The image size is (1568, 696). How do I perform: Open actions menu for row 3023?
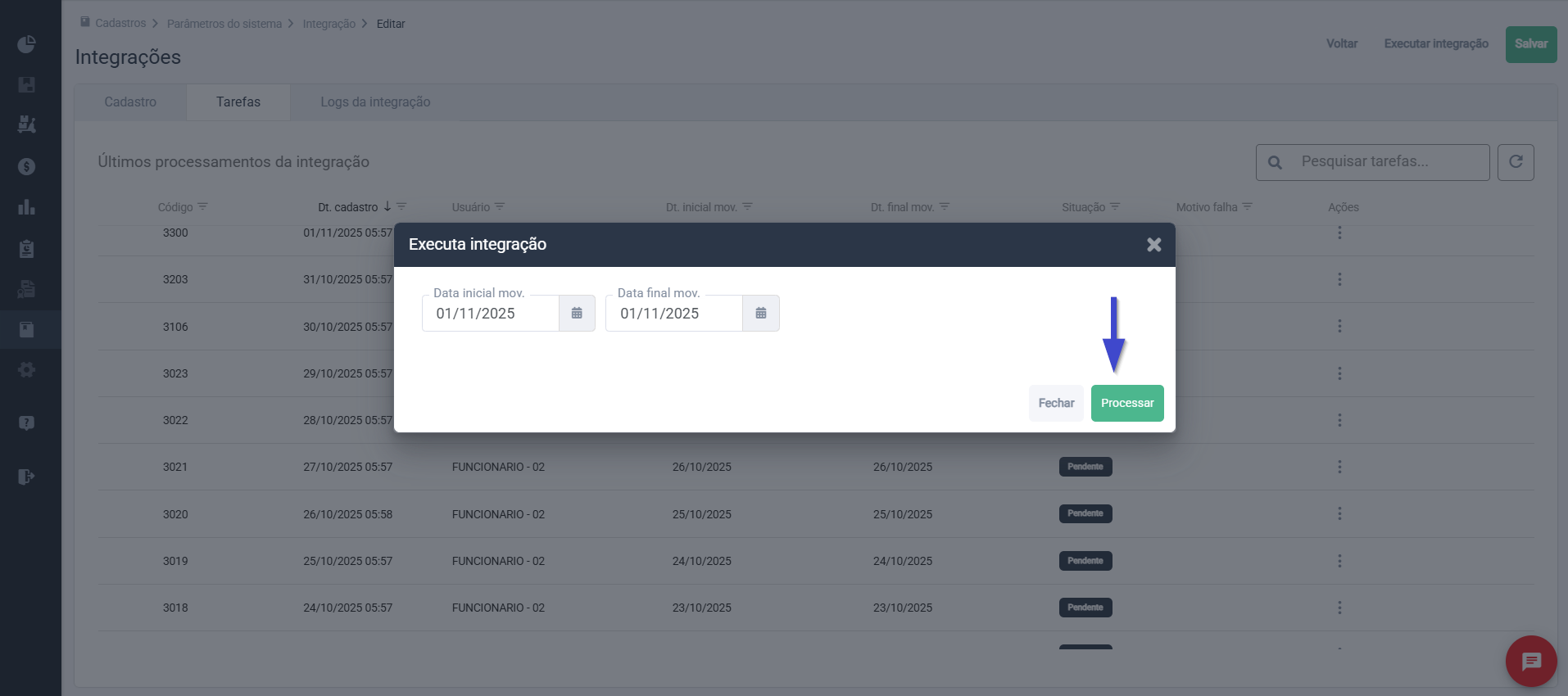(1339, 373)
